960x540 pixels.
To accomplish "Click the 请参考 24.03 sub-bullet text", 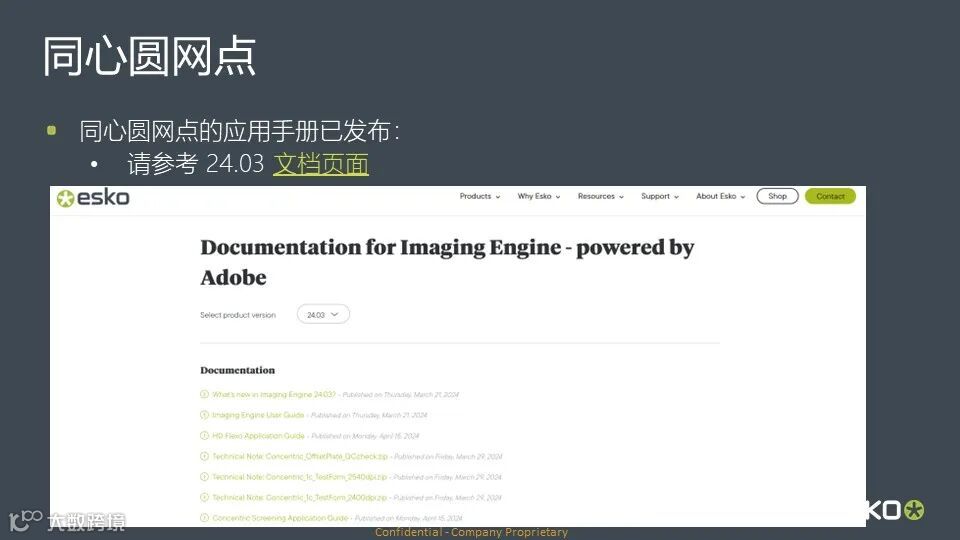I will point(195,163).
